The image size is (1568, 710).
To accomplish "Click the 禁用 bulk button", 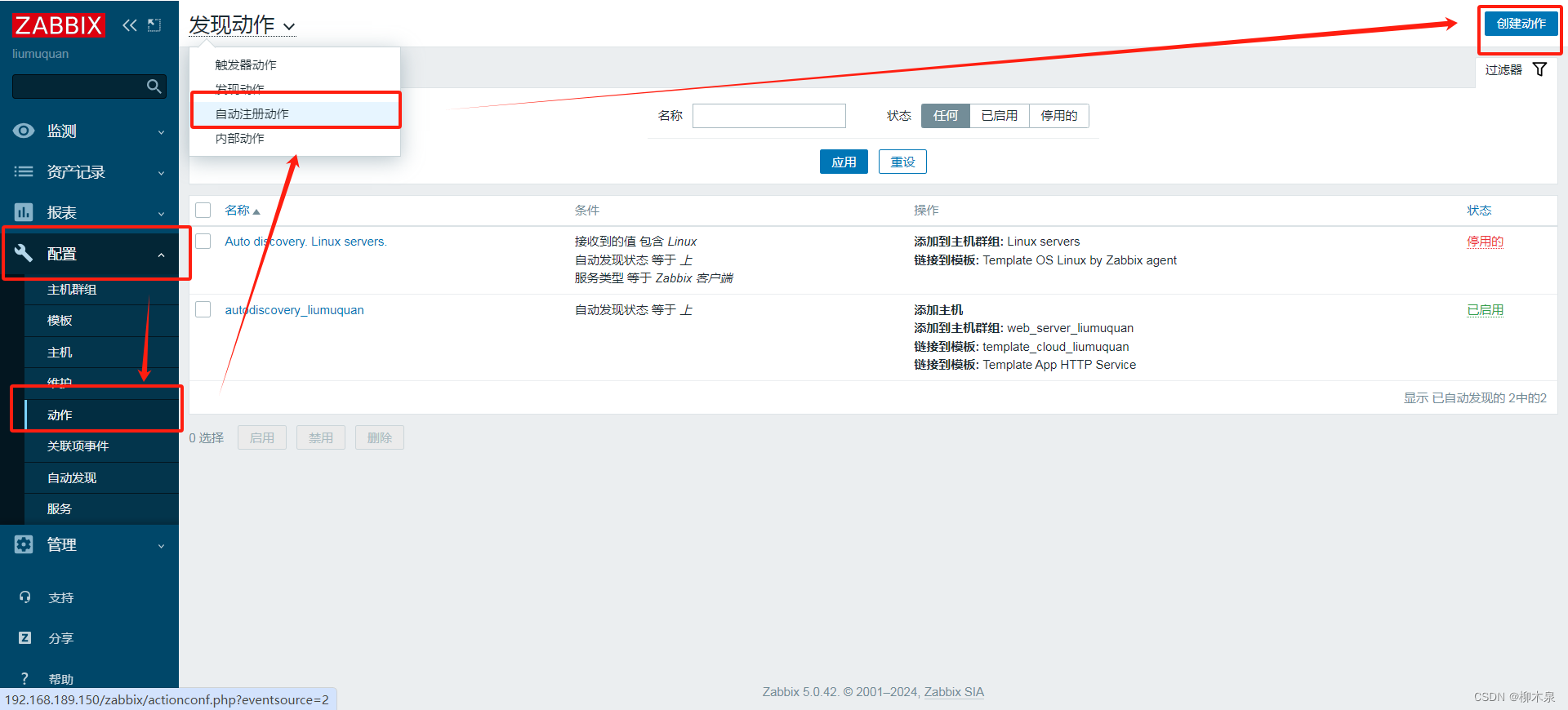I will point(321,437).
